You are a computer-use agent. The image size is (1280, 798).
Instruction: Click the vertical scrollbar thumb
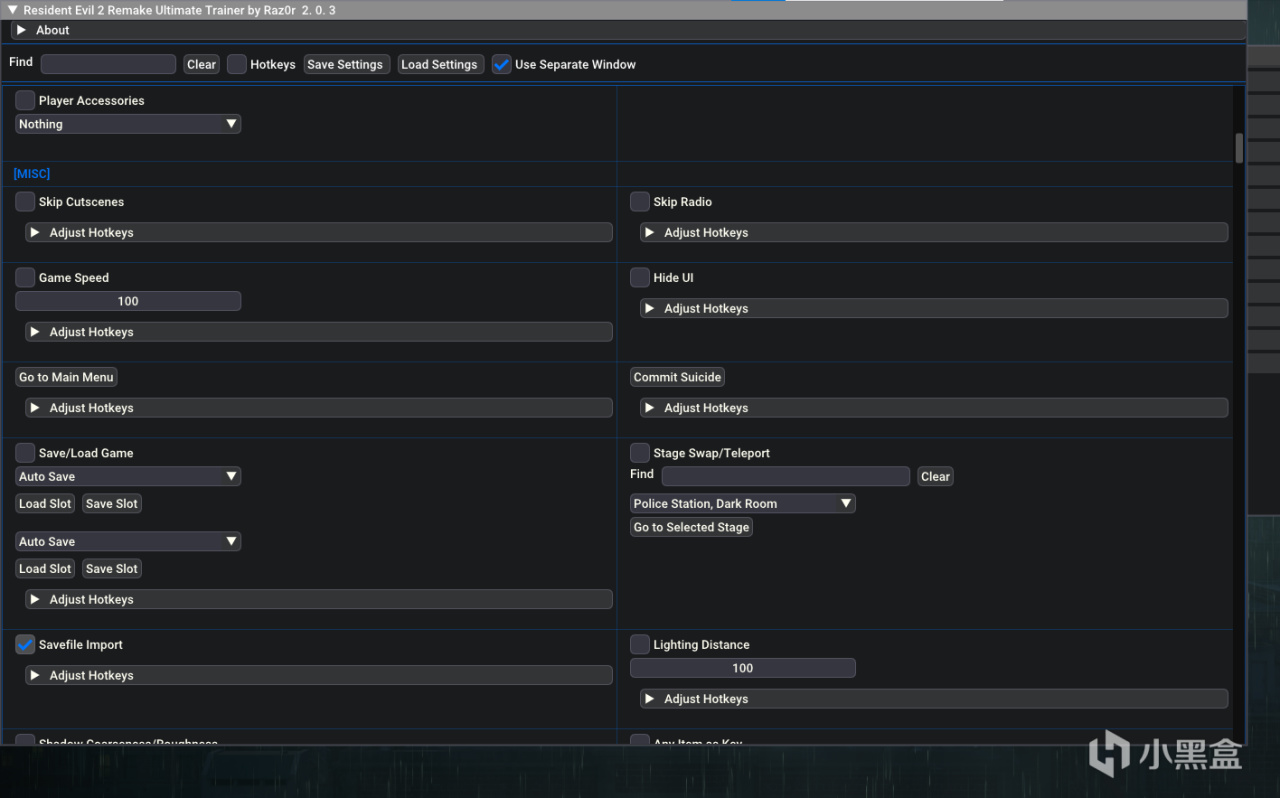click(x=1239, y=148)
